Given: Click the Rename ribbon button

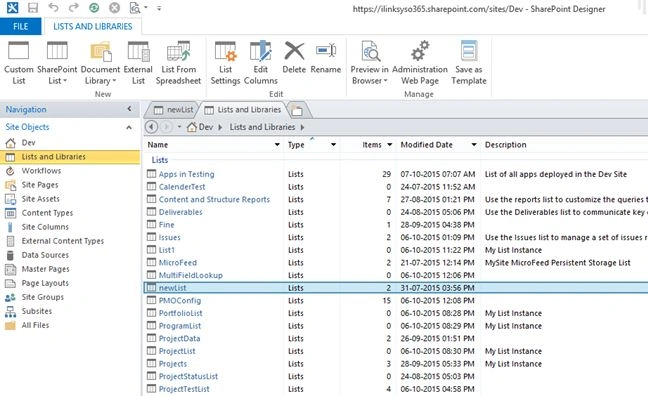Looking at the screenshot, I should (x=326, y=57).
